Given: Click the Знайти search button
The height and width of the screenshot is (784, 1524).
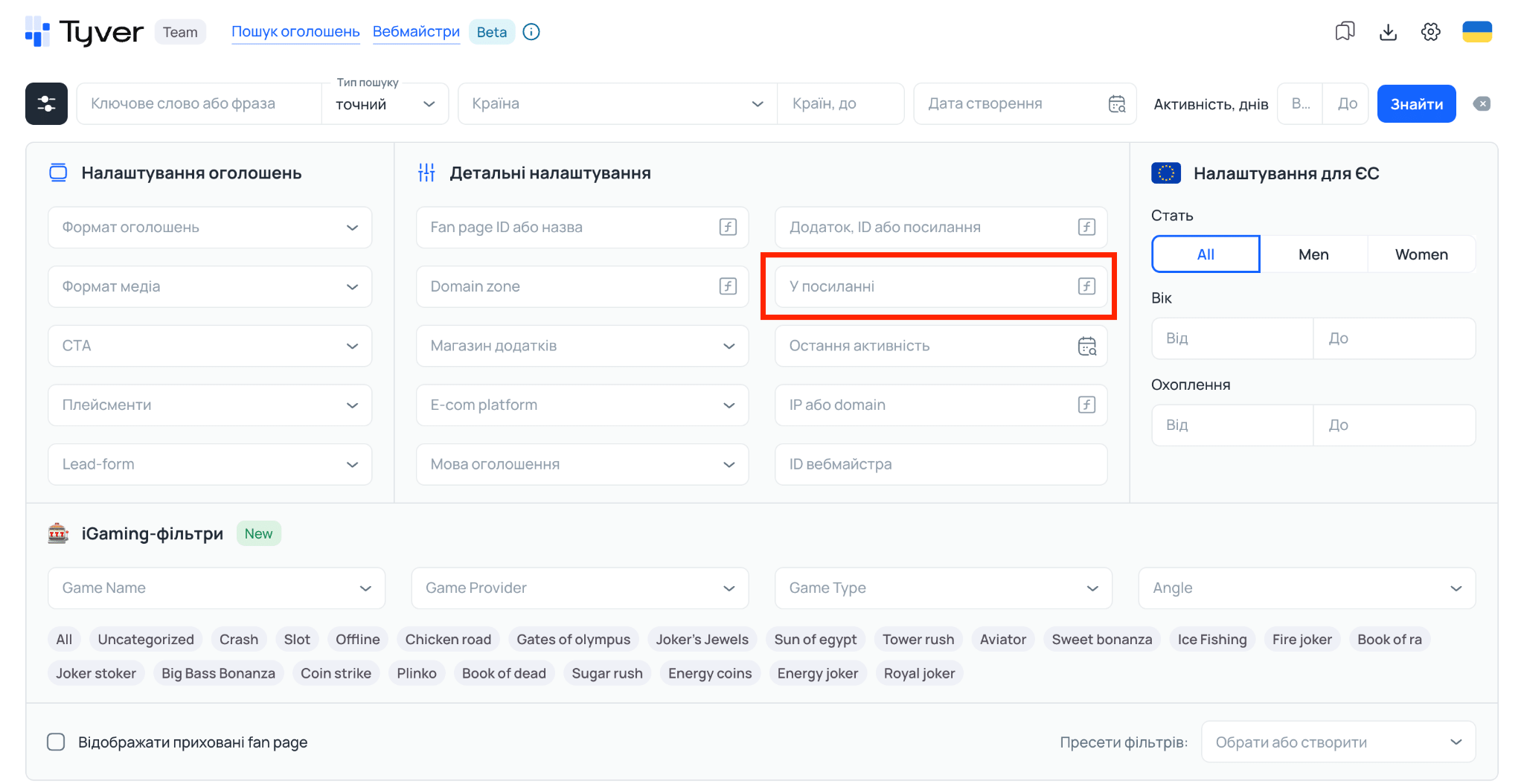Looking at the screenshot, I should 1416,104.
